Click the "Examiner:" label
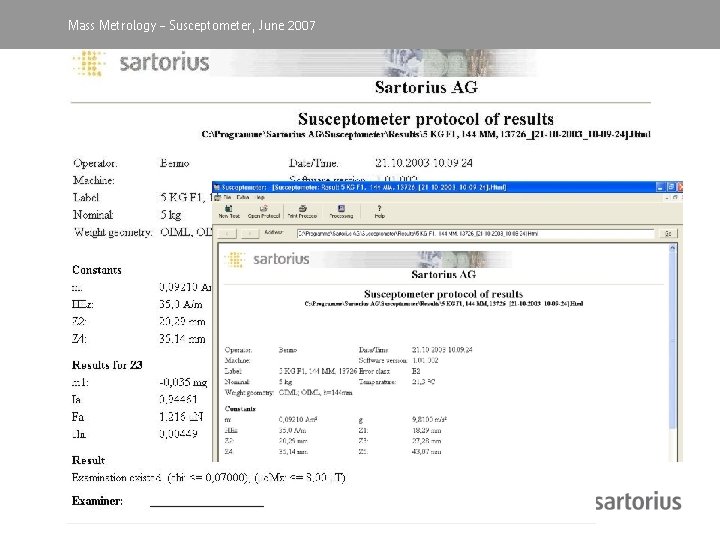Screen dimensions: 720x540 point(97,501)
